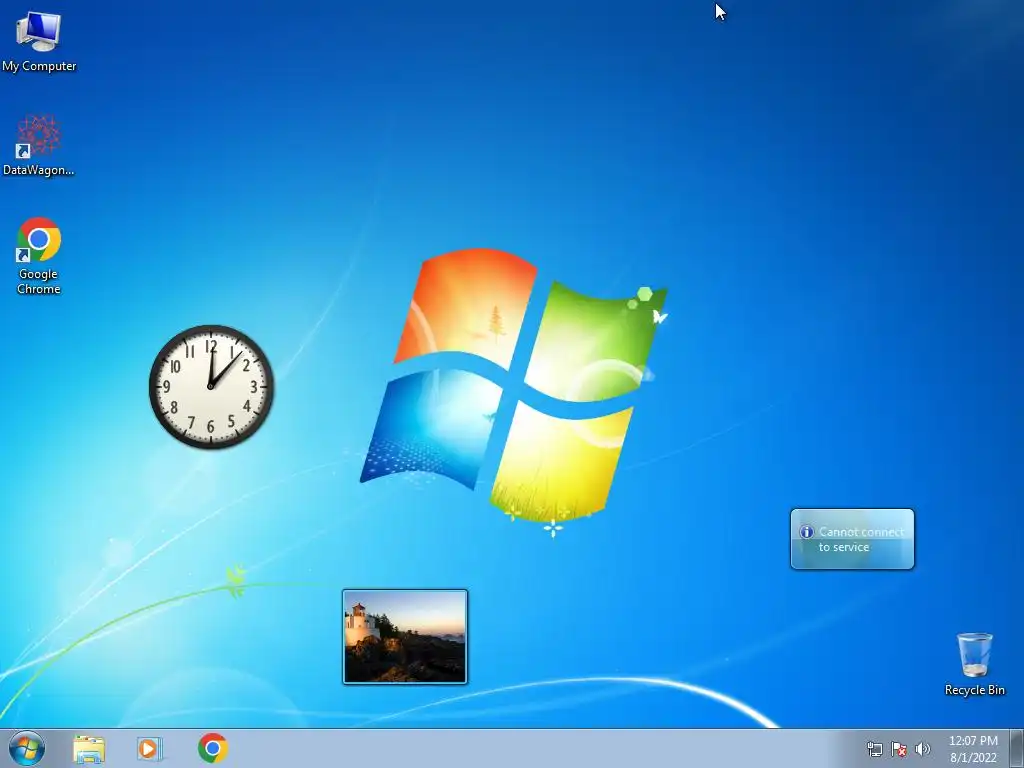Click the "Recycle Bin" label text
1024x768 pixels.
coord(974,690)
